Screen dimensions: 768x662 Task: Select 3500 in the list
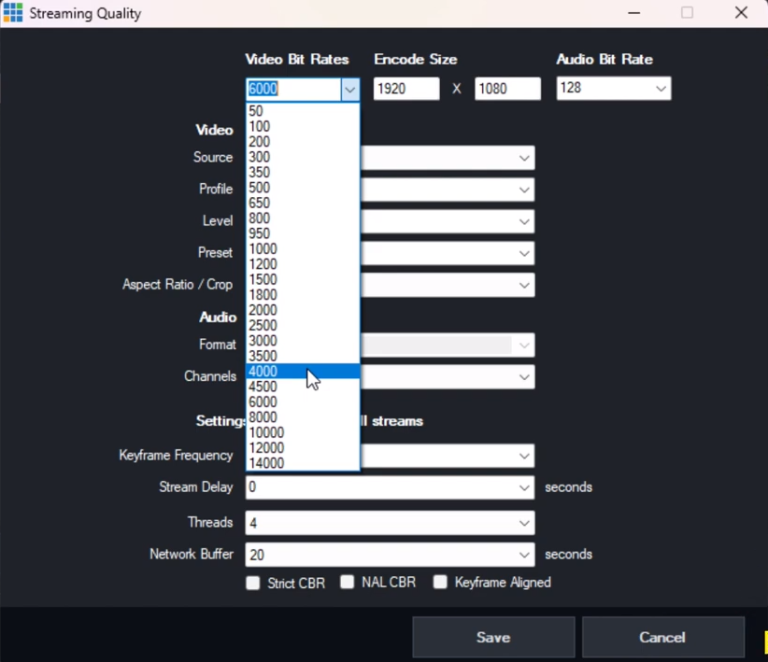pyautogui.click(x=303, y=356)
